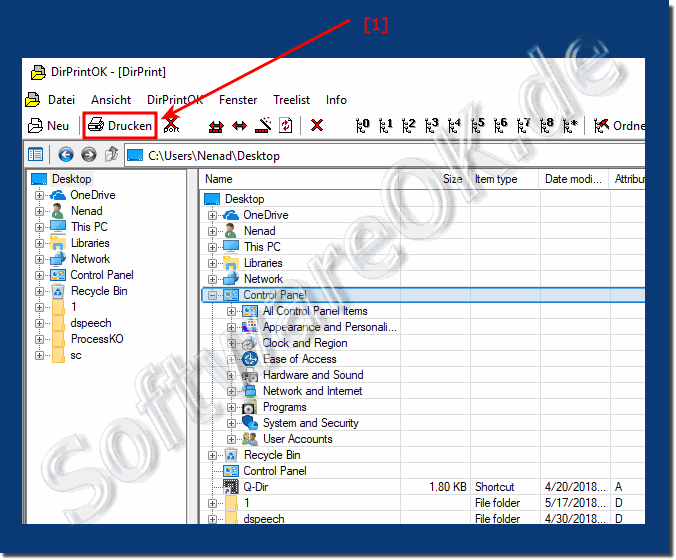Select Network and Internet item
This screenshot has width=676, height=560.
click(313, 391)
